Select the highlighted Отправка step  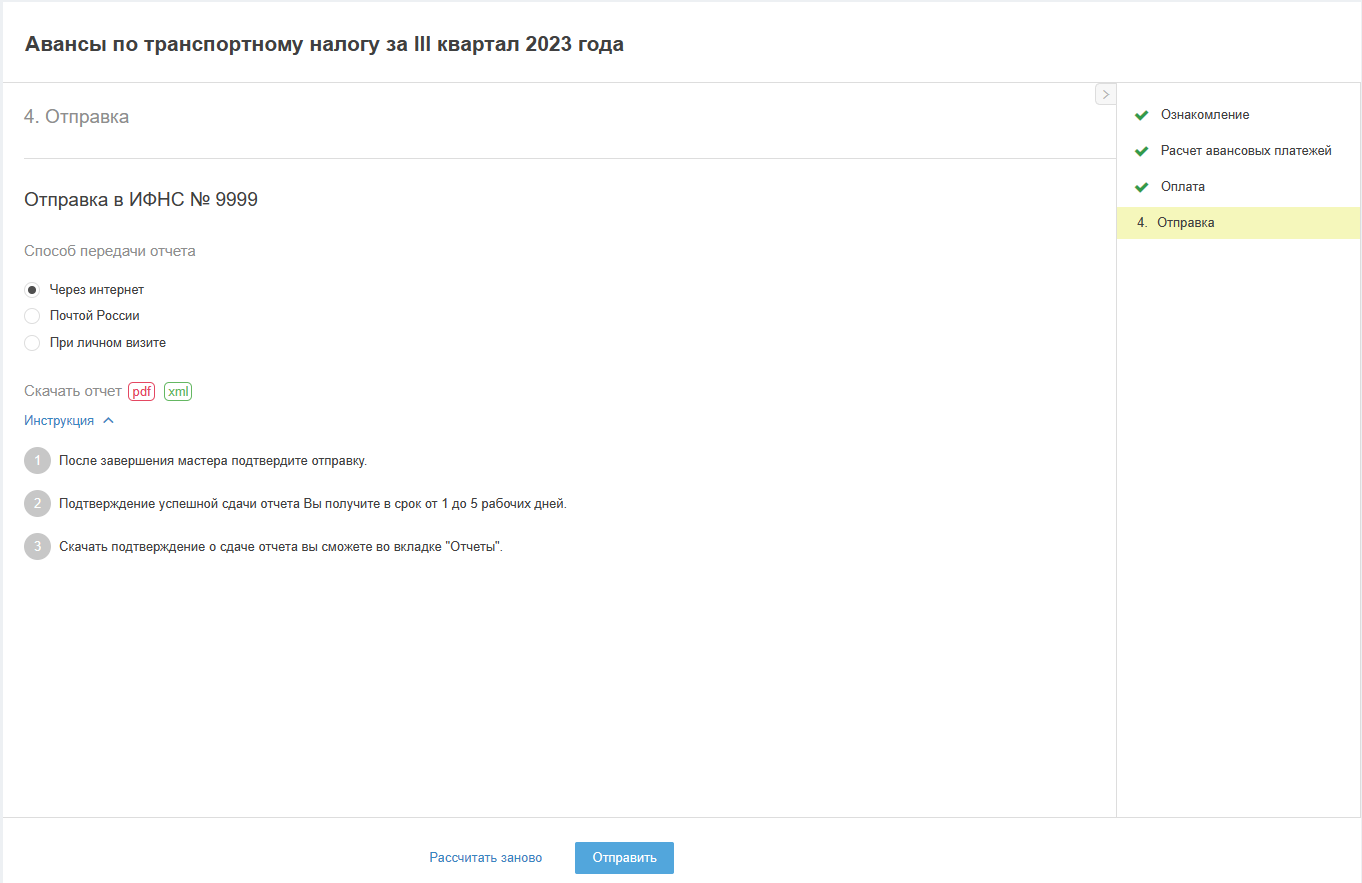(x=1185, y=223)
